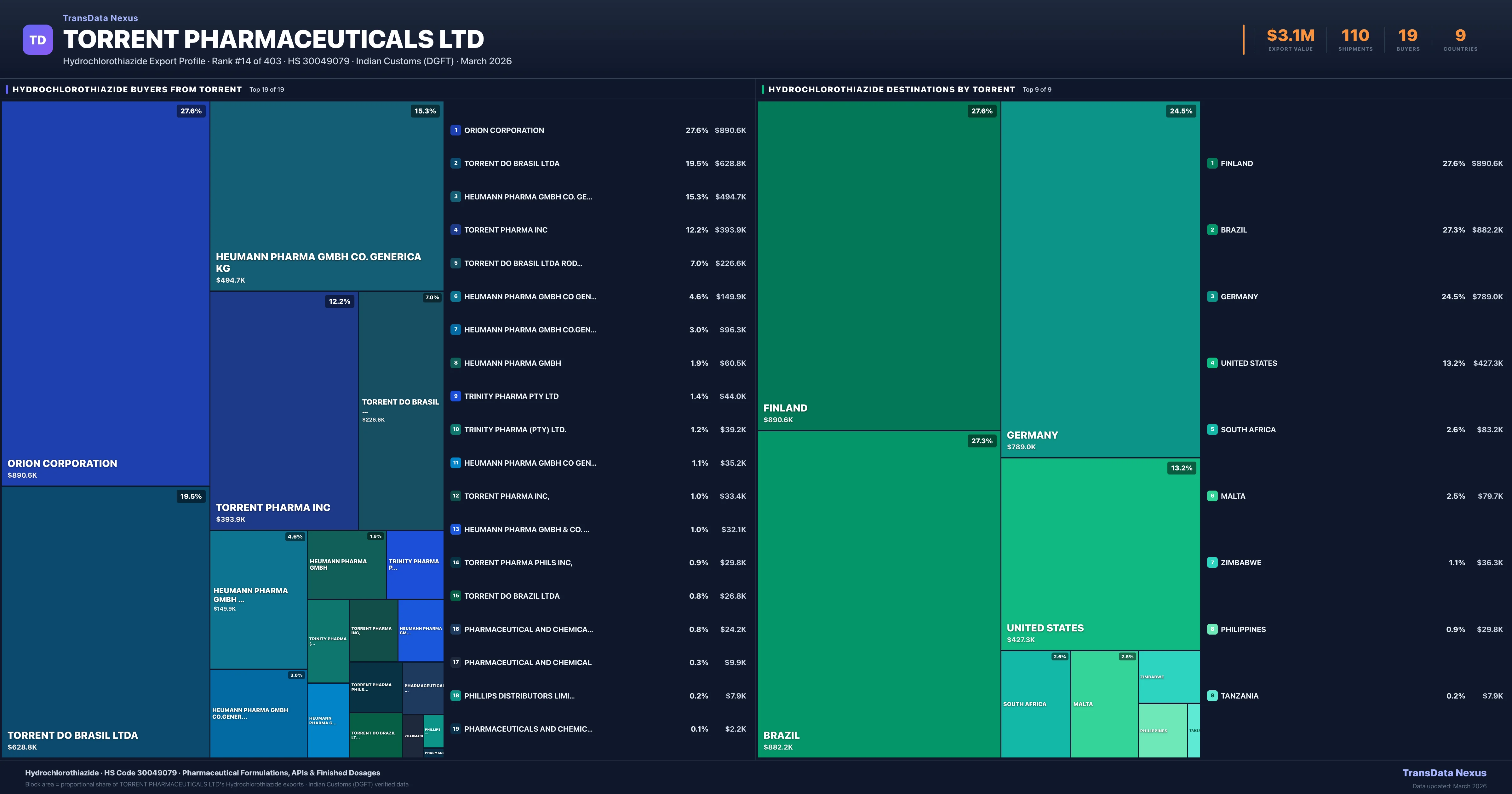Click rank badge 13 beside Heumann Pharma GmbH & Co

[x=455, y=529]
